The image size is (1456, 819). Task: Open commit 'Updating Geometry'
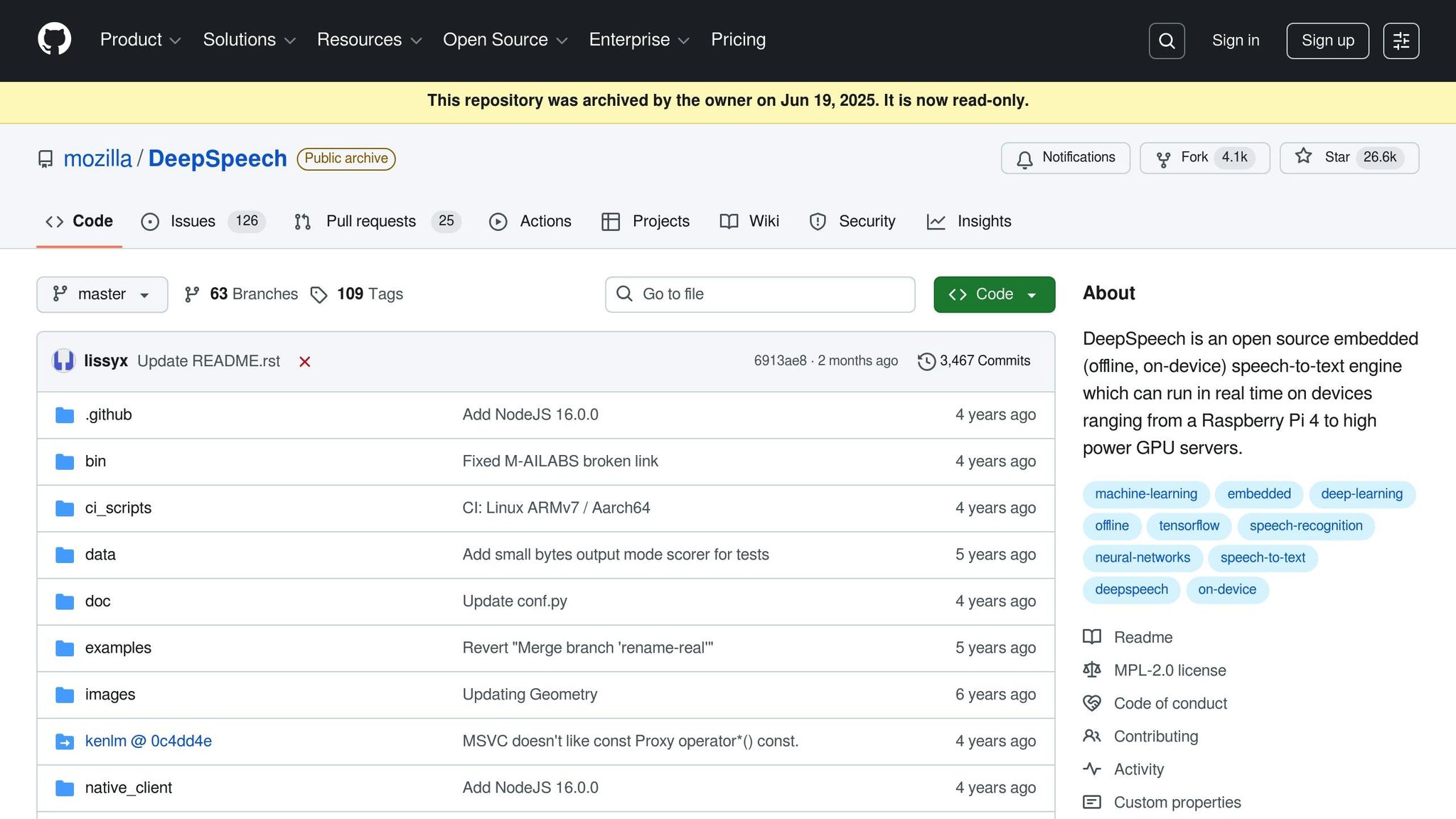coord(530,695)
